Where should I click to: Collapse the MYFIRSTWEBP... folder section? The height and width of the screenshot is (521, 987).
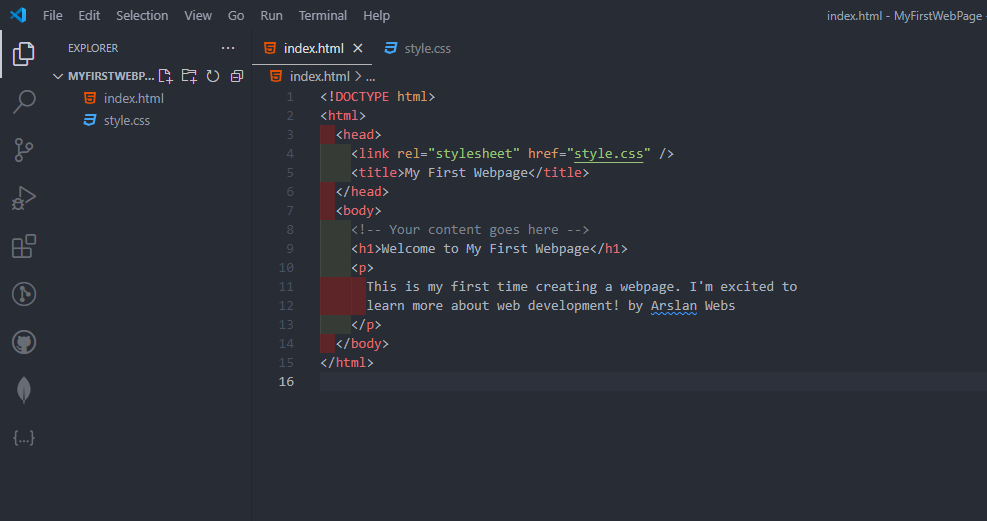[58, 76]
